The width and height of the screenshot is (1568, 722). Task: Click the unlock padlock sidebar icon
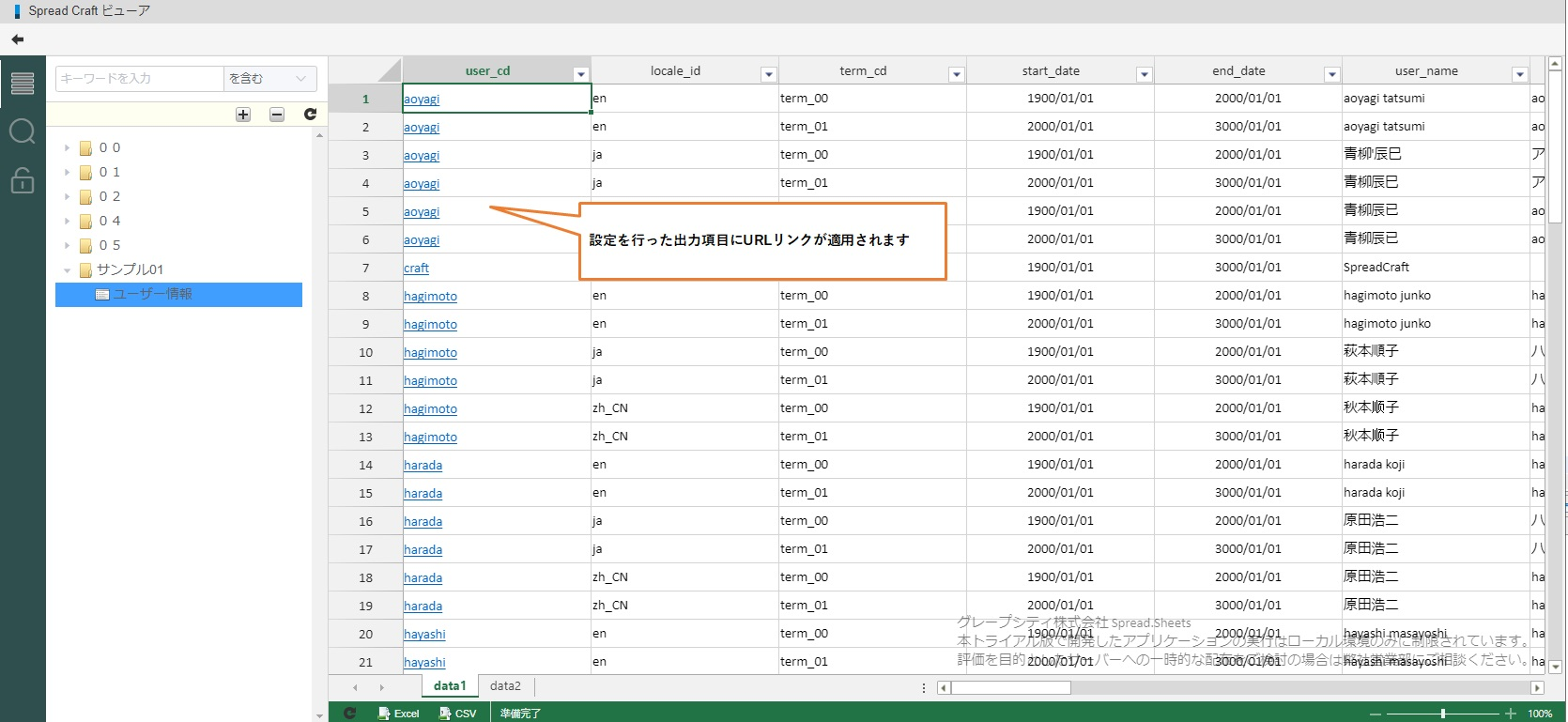click(23, 179)
